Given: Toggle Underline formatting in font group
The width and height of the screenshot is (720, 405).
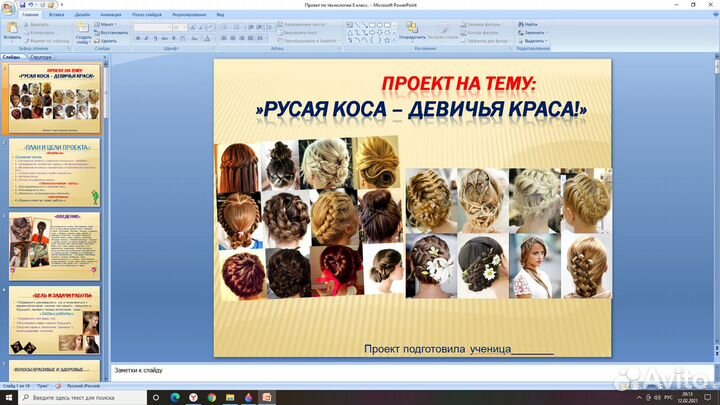Looking at the screenshot, I should (x=155, y=39).
